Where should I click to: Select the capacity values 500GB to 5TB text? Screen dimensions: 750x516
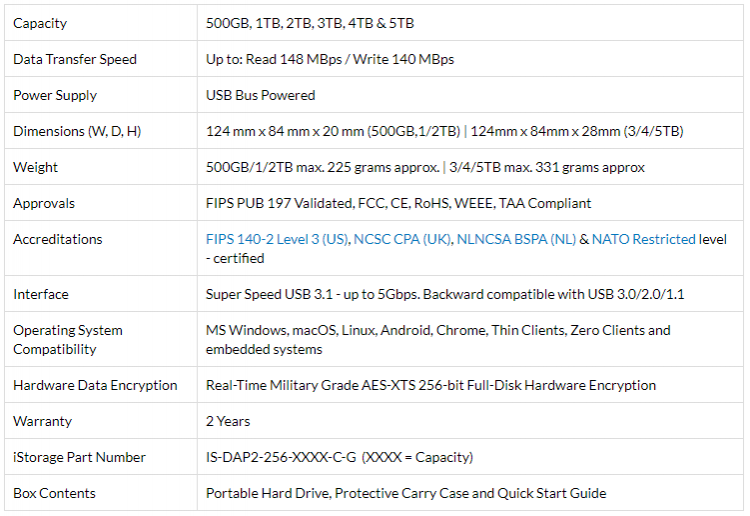click(310, 23)
